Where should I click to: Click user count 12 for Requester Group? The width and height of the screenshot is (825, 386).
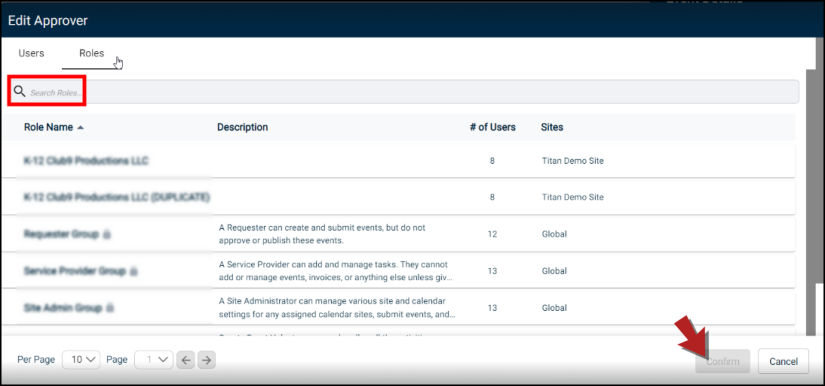(492, 234)
